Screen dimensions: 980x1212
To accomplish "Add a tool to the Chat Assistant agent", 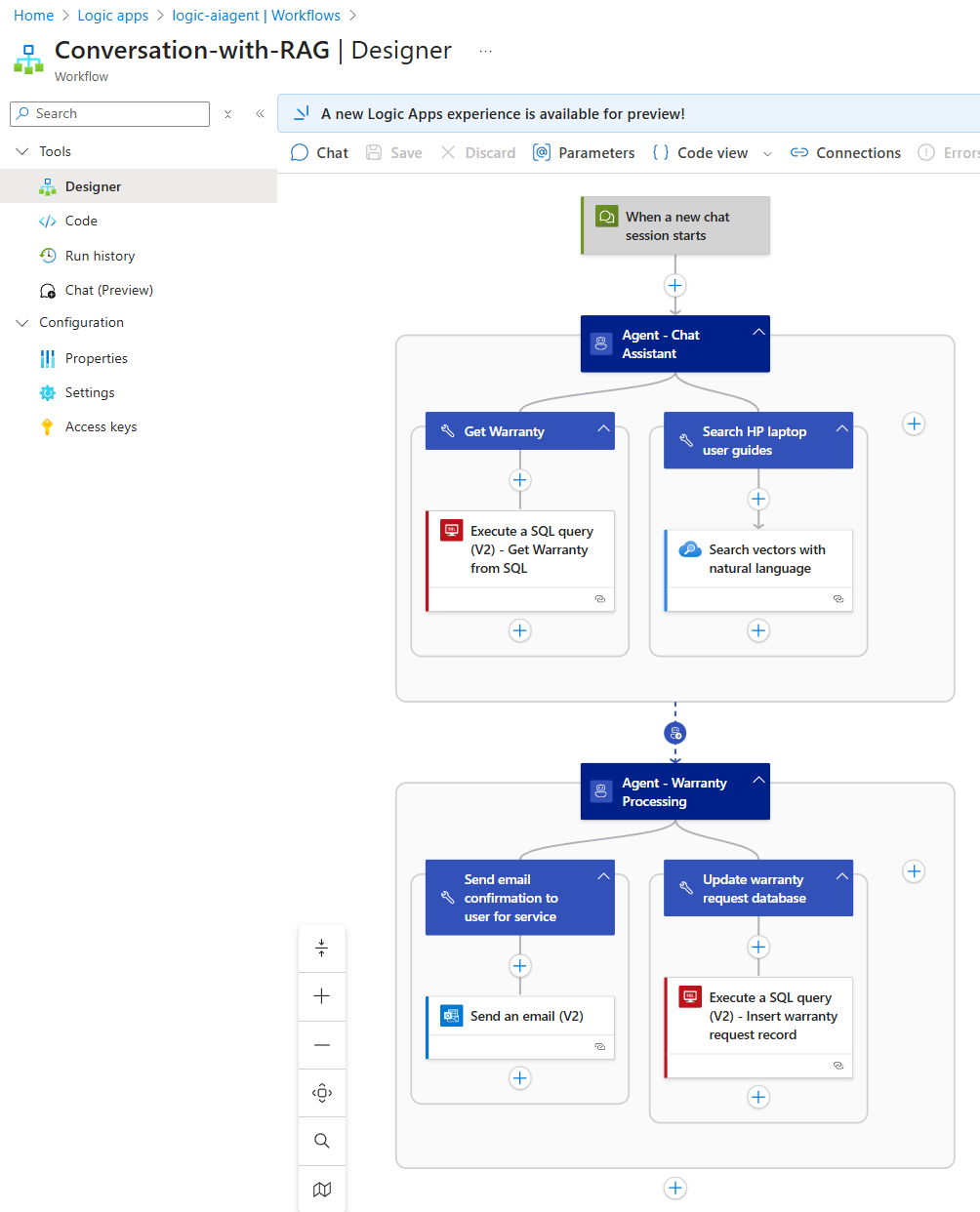I will click(914, 424).
